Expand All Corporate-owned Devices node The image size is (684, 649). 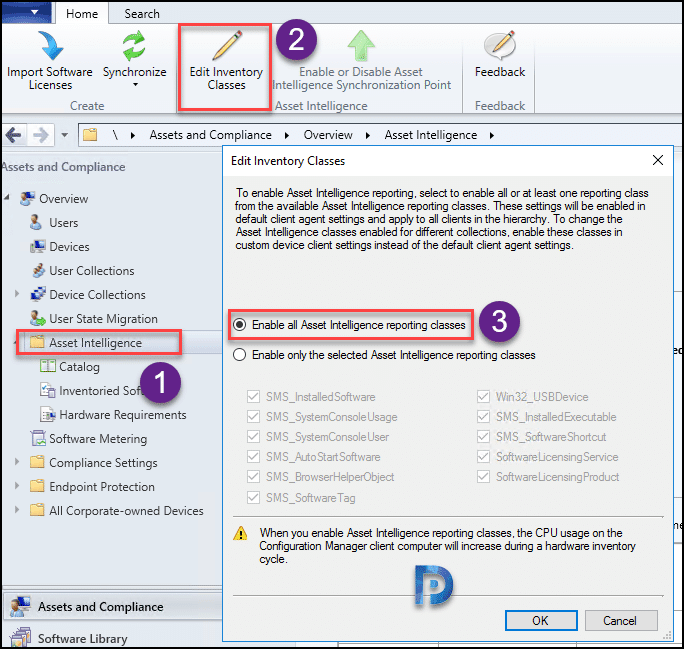coord(17,509)
